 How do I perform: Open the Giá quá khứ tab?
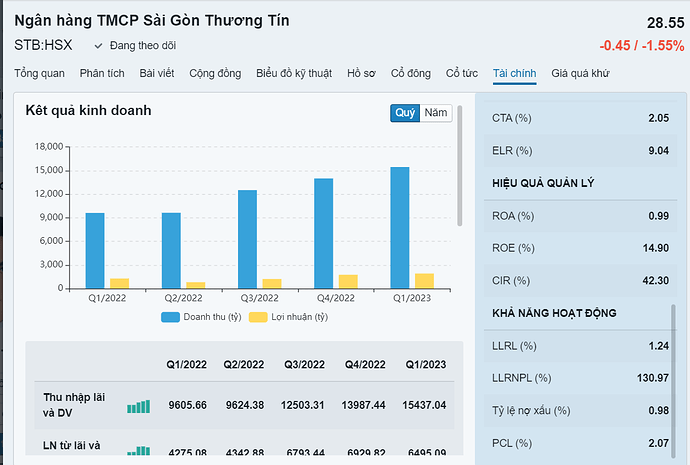pyautogui.click(x=580, y=73)
